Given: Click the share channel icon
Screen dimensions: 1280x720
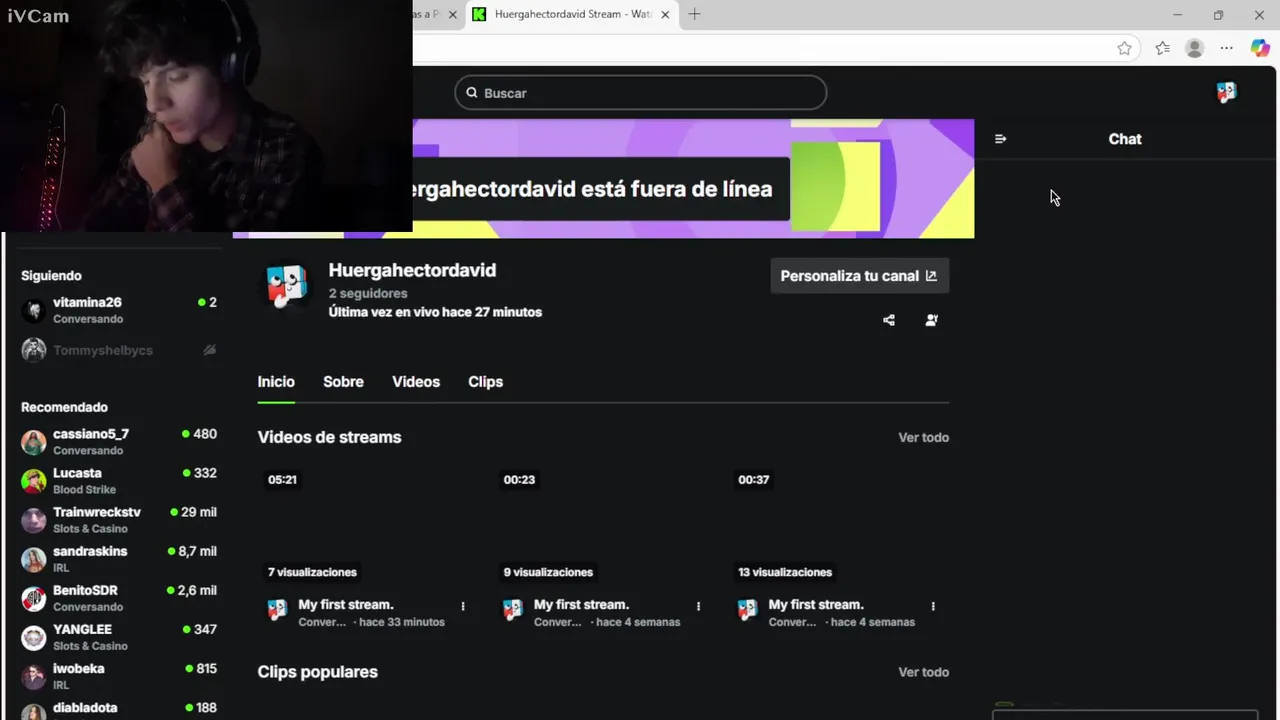Looking at the screenshot, I should (889, 320).
